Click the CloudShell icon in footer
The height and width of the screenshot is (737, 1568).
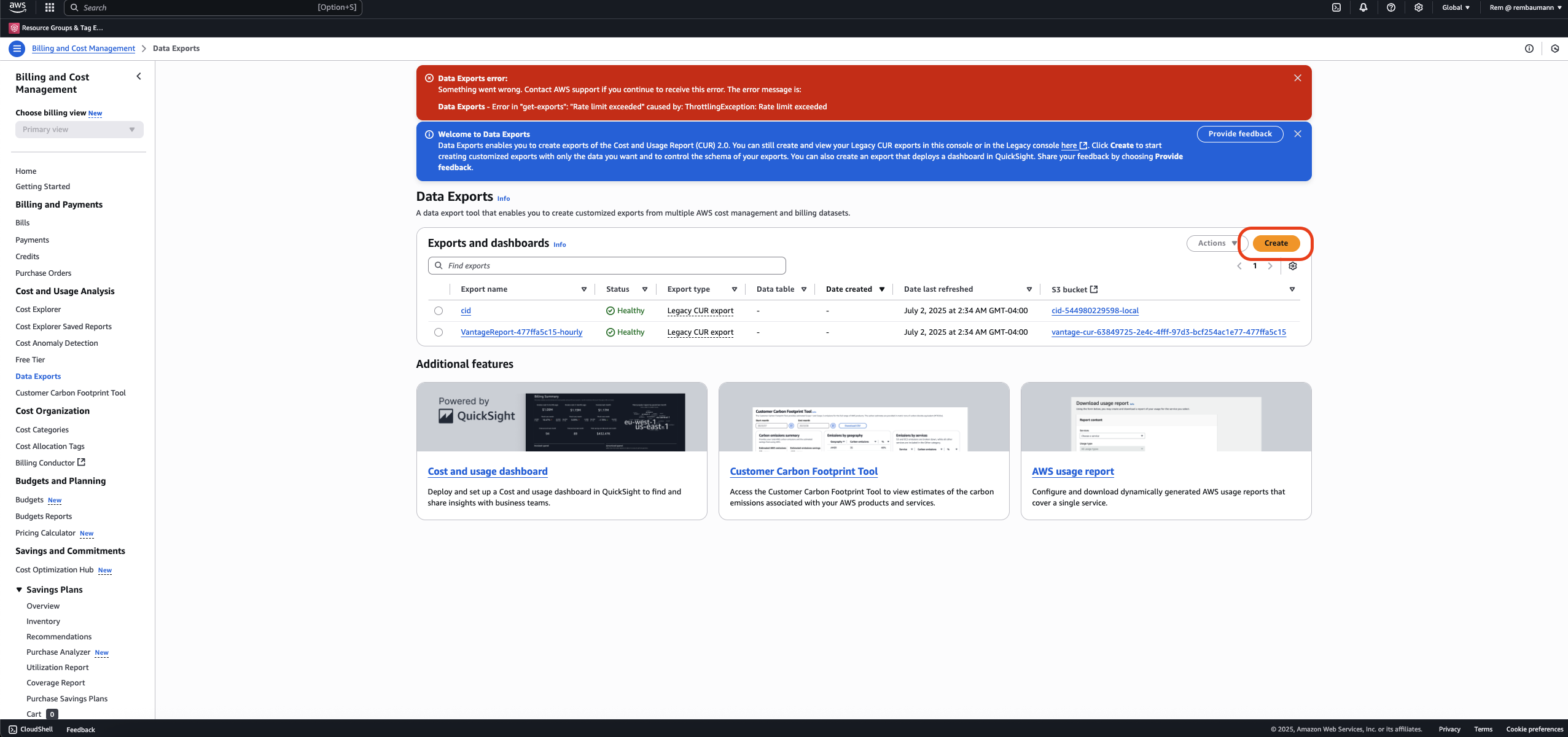(x=13, y=730)
